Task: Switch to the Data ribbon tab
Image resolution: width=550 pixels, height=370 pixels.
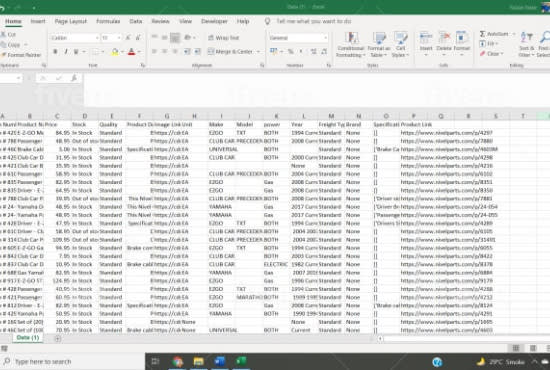Action: click(136, 21)
